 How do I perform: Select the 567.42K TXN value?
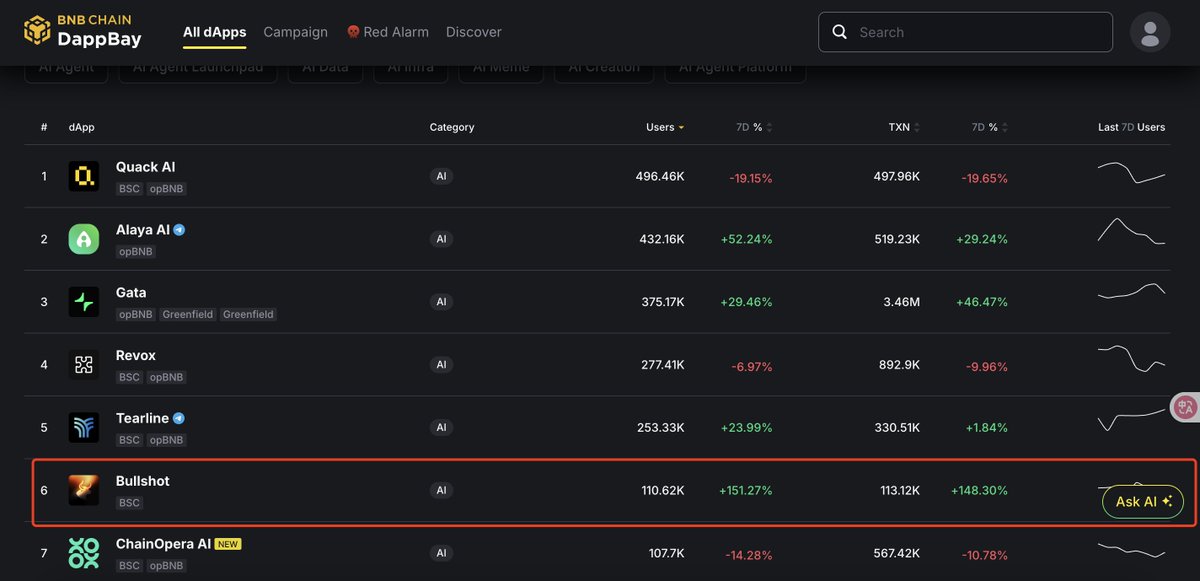click(896, 554)
